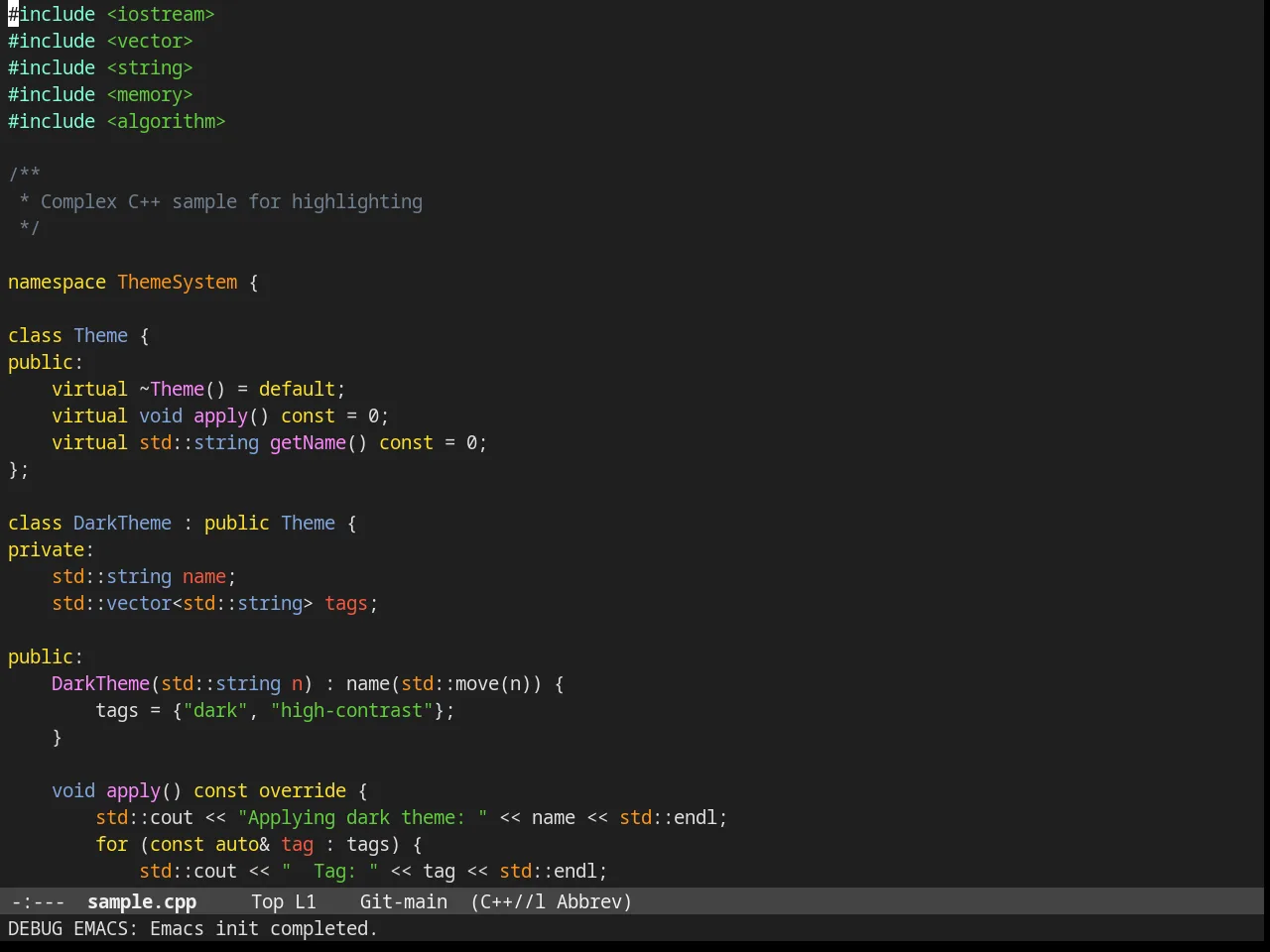Screen dimensions: 1270x952
Task: Click 'move' in std::move(n)
Action: [x=477, y=683]
